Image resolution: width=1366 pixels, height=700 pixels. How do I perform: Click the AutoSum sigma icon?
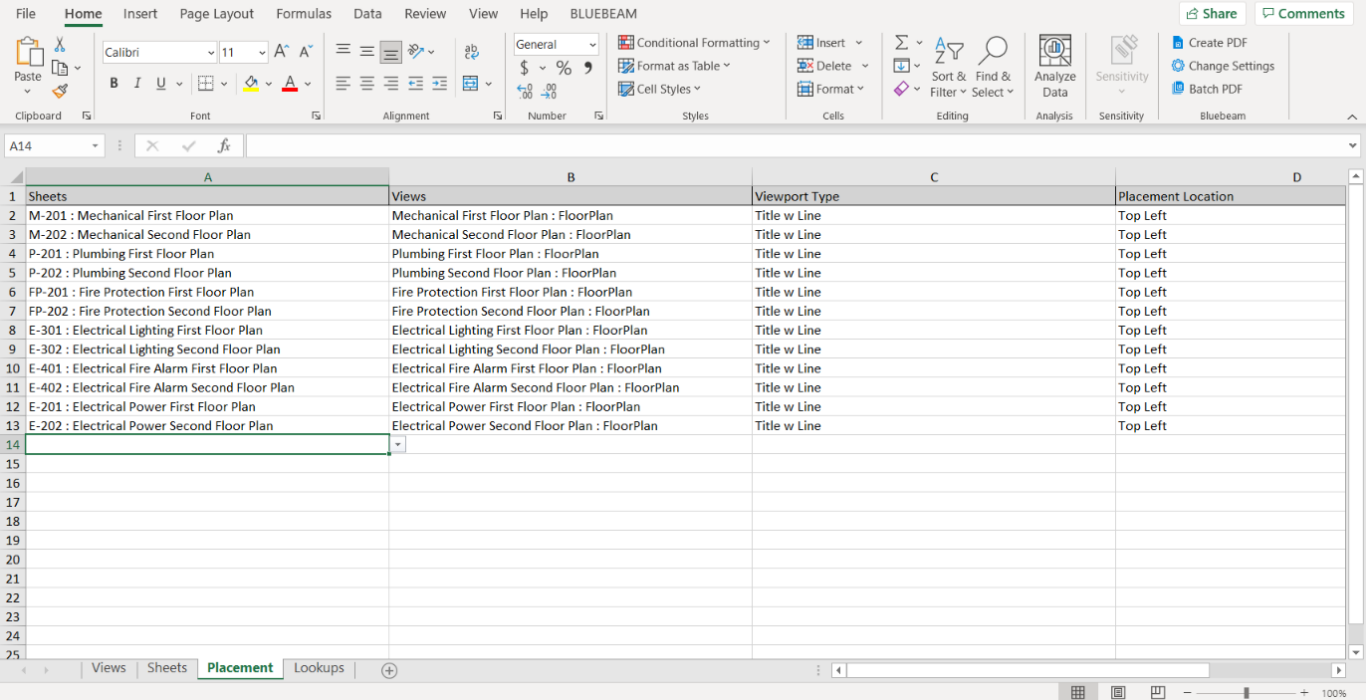tap(901, 43)
